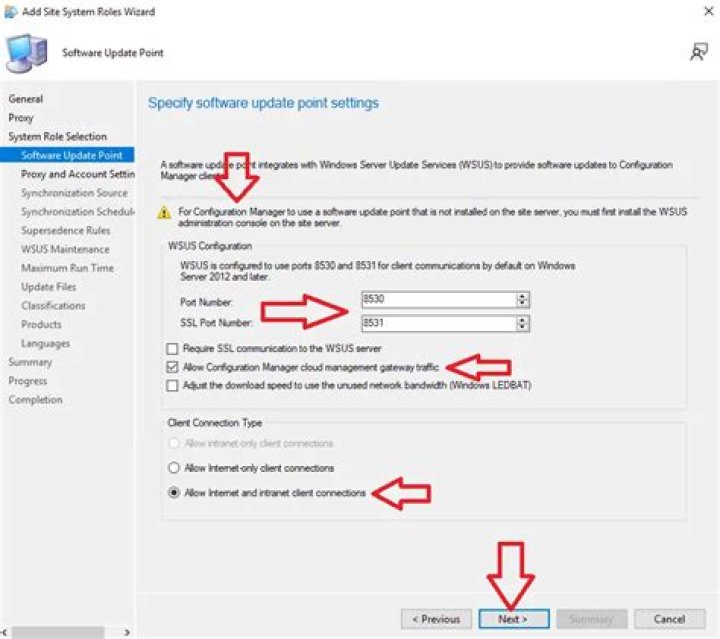Select the Software Update Point step

(68, 155)
